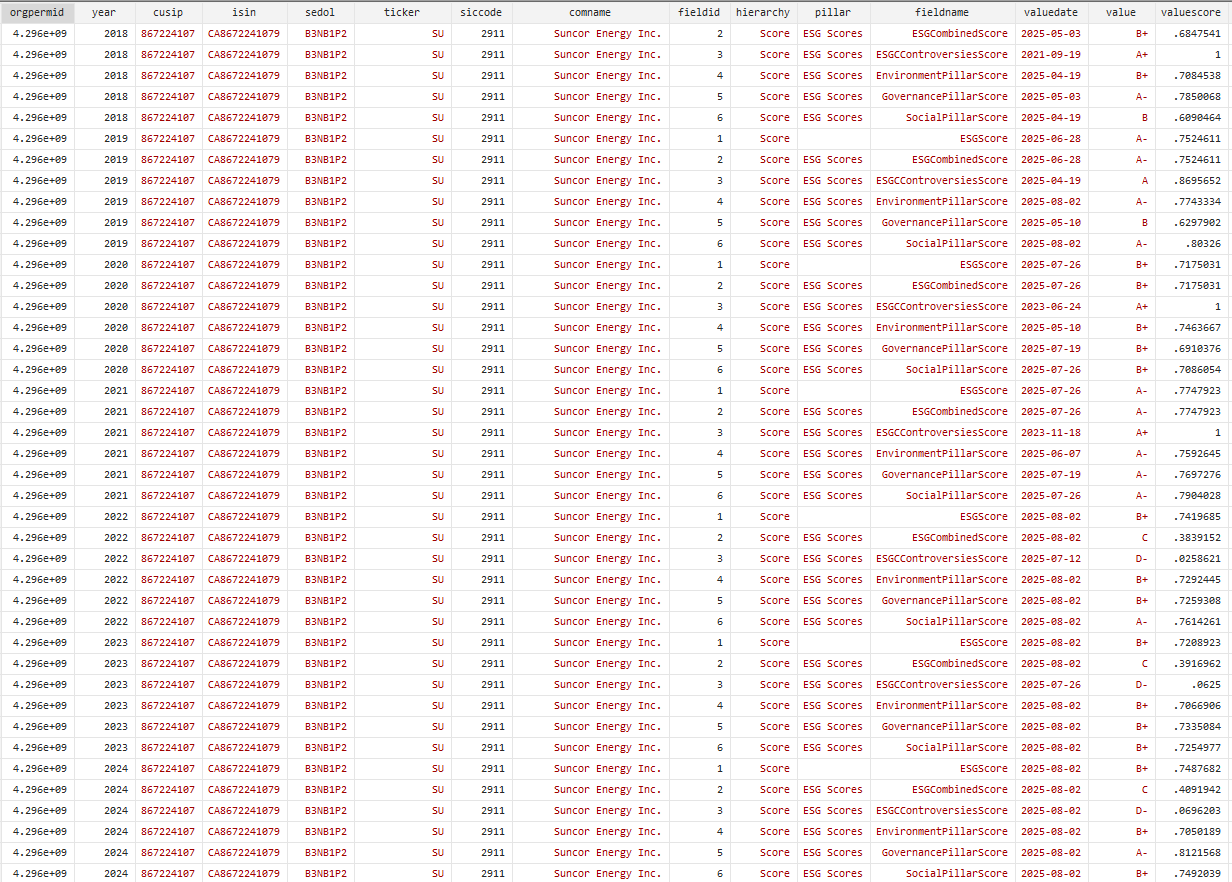Screen dimensions: 1232x882
Task: Click the cusip column header
Action: pyautogui.click(x=168, y=12)
